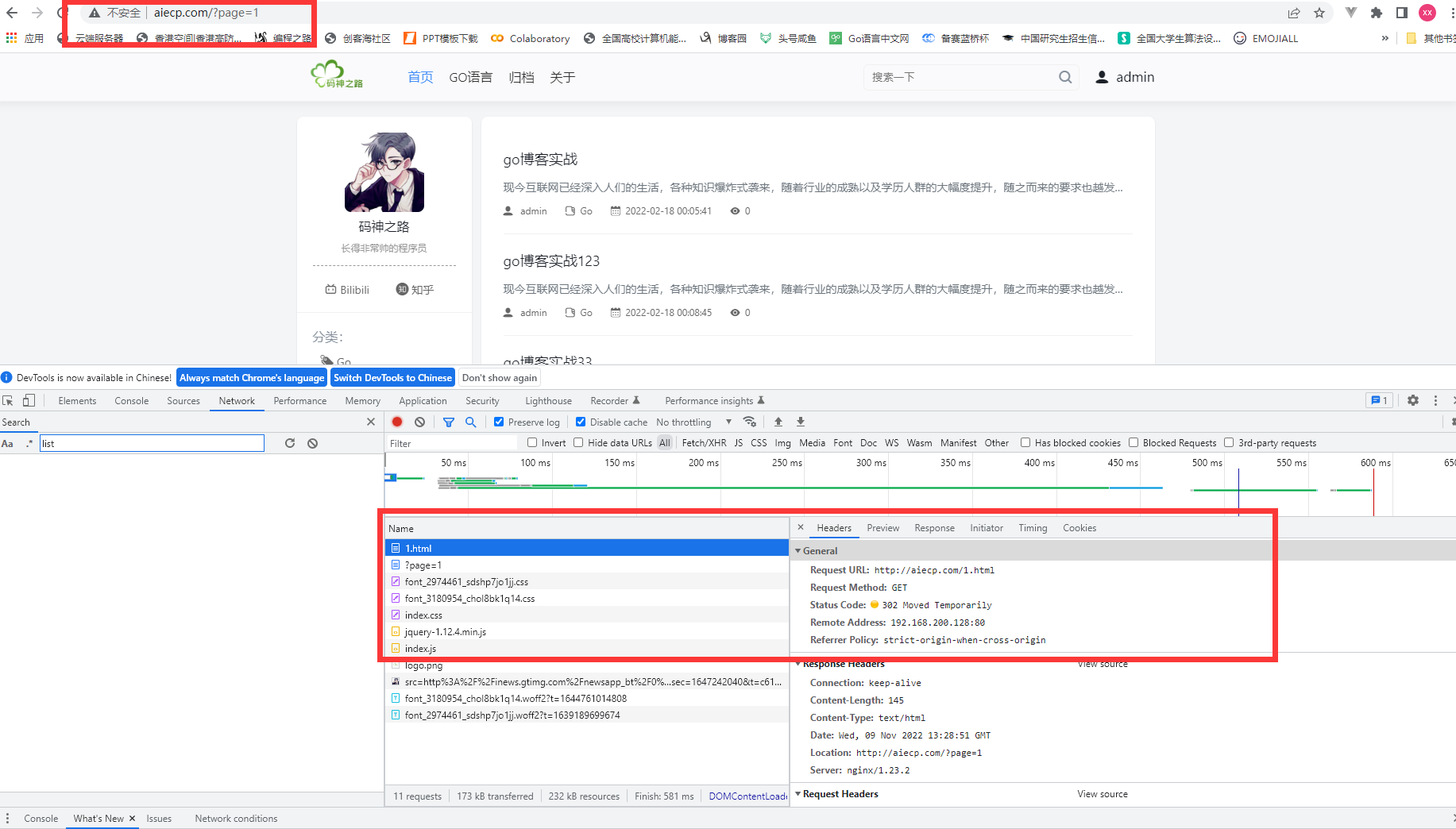Clear the network log
The width and height of the screenshot is (1456, 829).
(x=419, y=422)
